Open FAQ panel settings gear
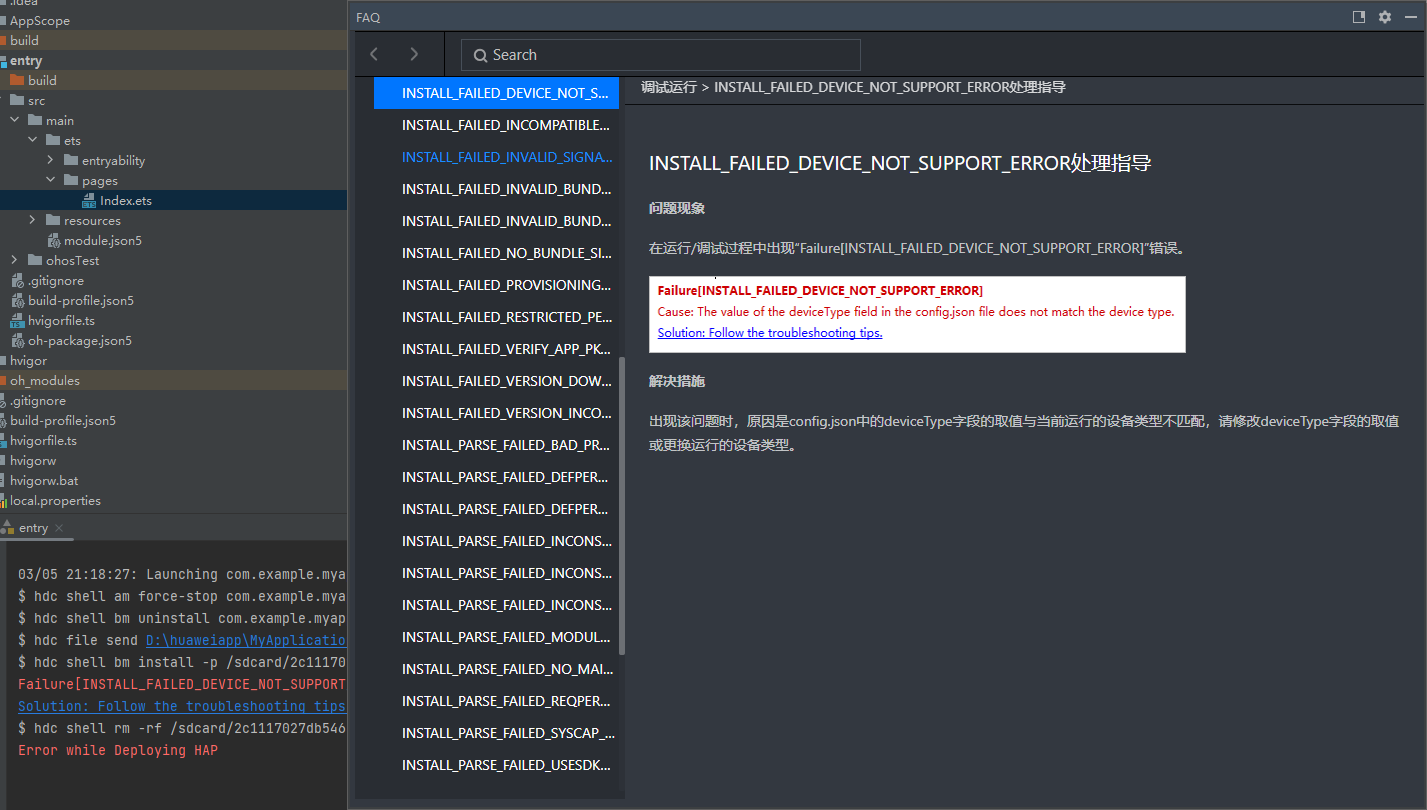 pos(1384,17)
